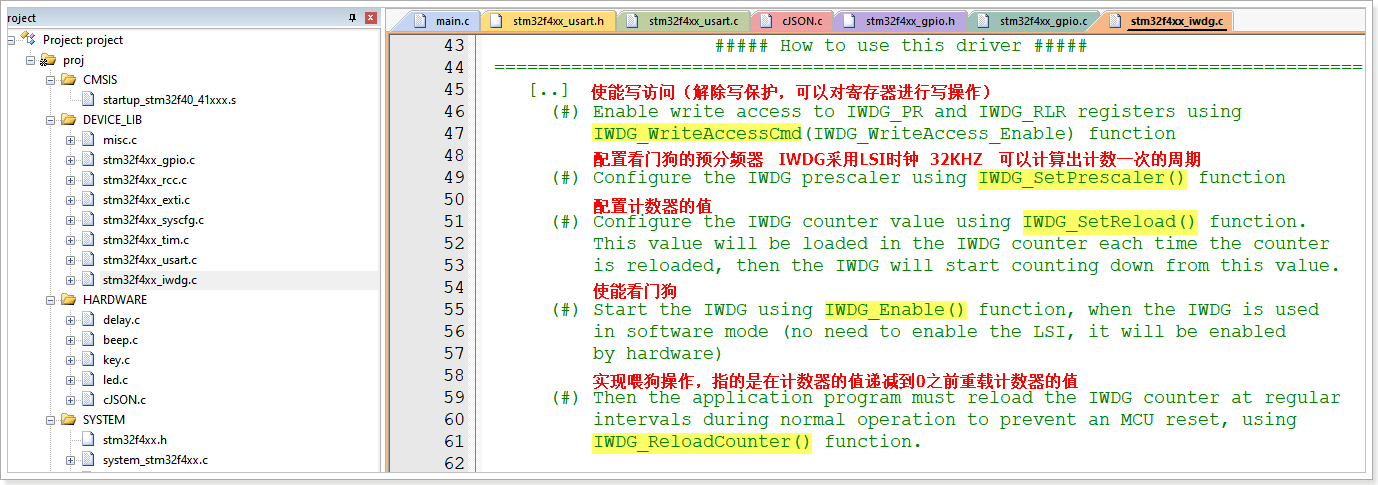Click highlighted IWDG_ReloadCounter() in the code
The height and width of the screenshot is (485, 1378).
pyautogui.click(x=702, y=442)
